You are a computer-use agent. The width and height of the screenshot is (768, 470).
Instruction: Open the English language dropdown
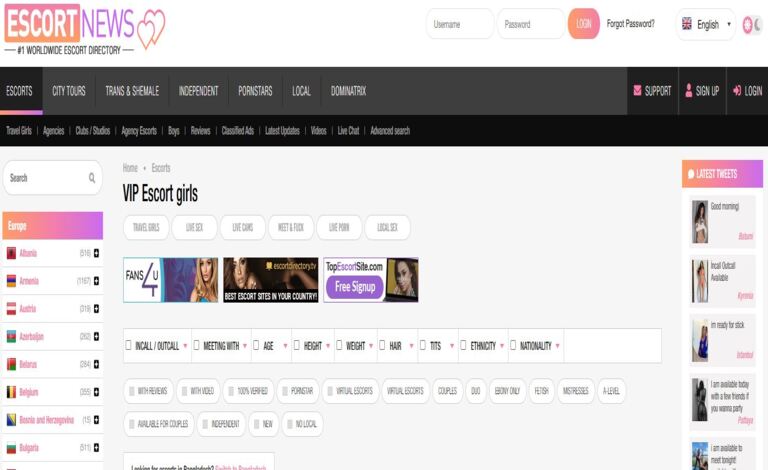[x=706, y=24]
